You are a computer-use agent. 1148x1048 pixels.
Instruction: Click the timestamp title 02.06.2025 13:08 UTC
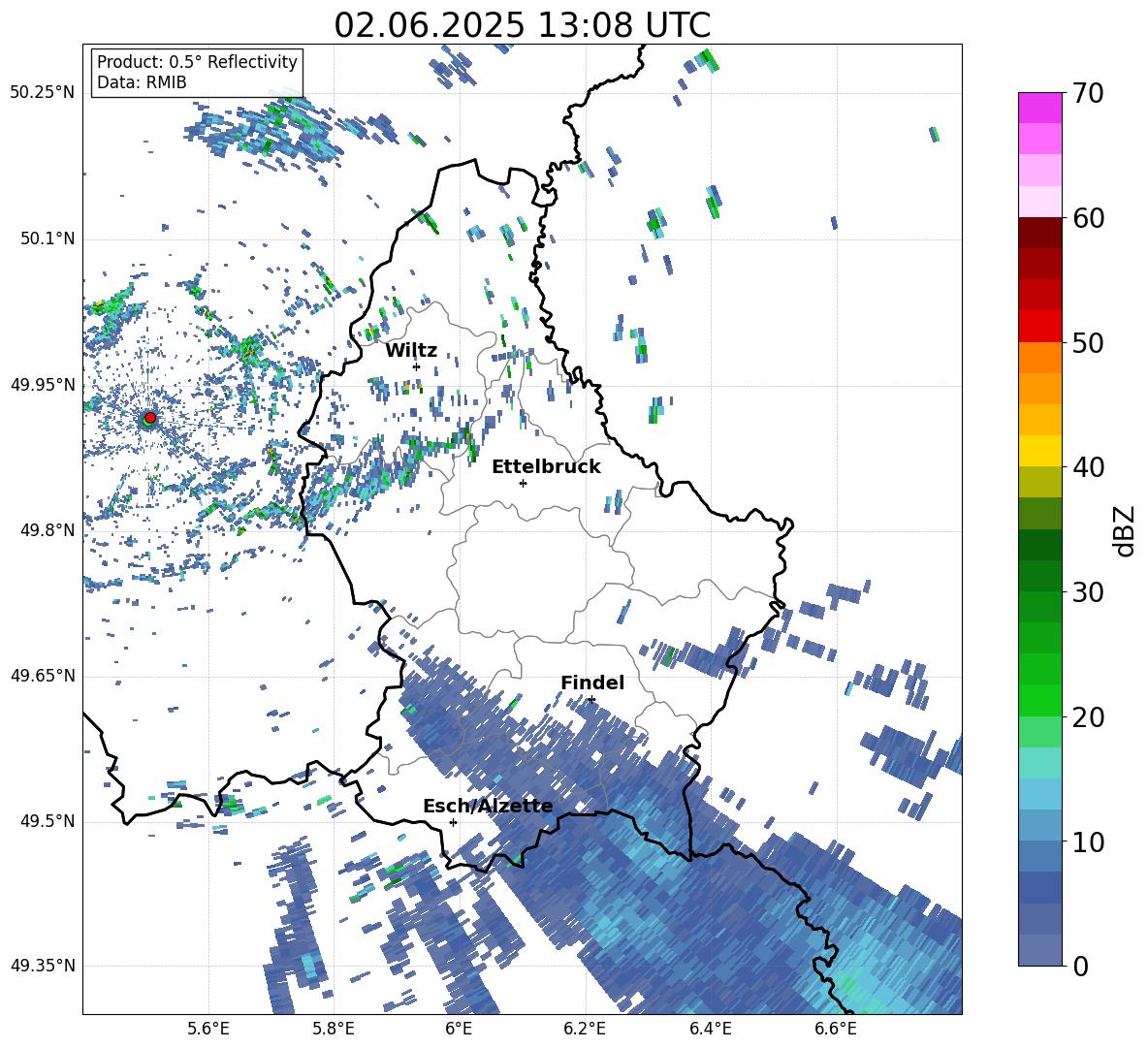point(522,25)
